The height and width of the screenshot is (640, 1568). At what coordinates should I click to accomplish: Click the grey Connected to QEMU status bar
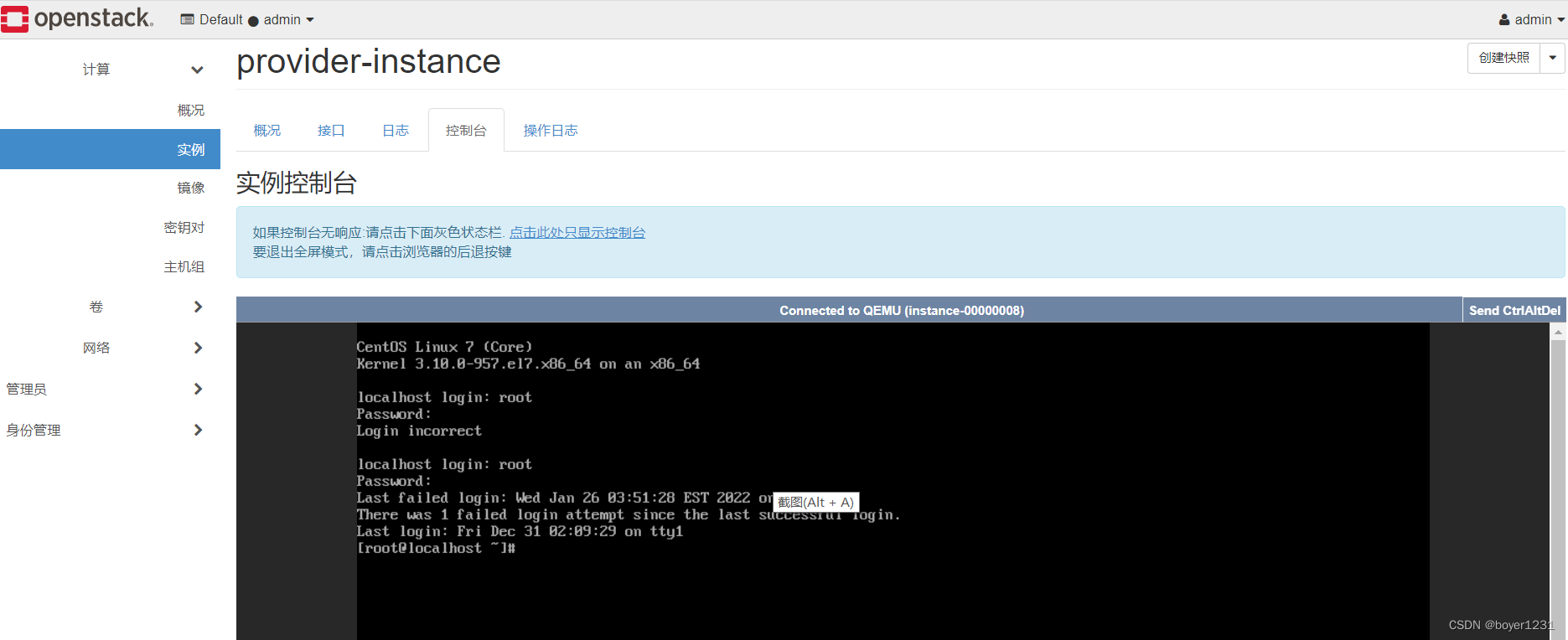pyautogui.click(x=849, y=310)
